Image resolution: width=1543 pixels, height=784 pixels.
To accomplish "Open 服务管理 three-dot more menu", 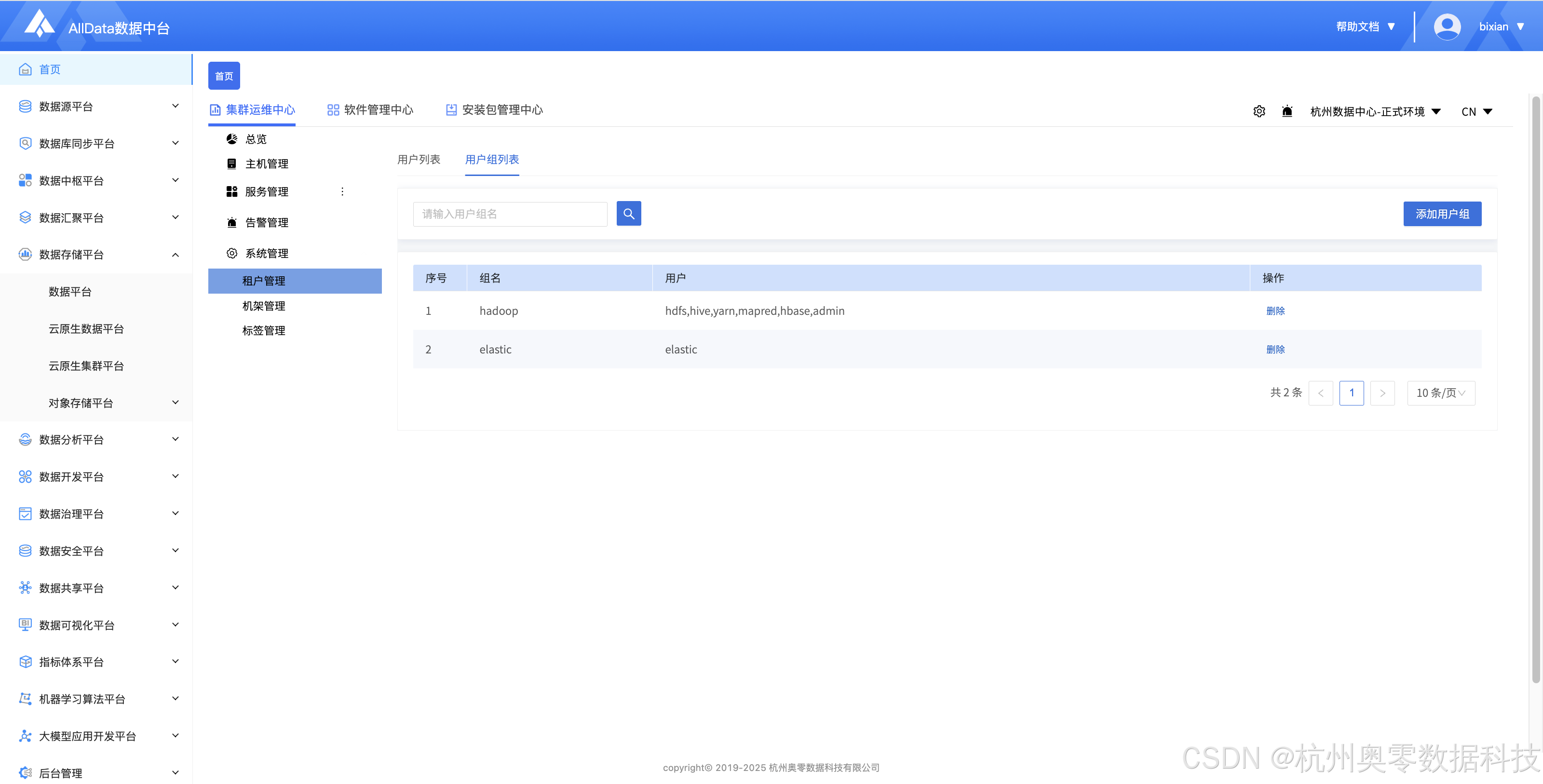I will pos(342,191).
